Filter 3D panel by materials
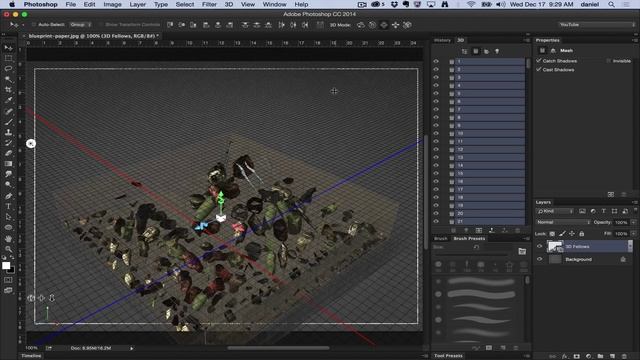This screenshot has height=360, width=640. click(x=486, y=51)
